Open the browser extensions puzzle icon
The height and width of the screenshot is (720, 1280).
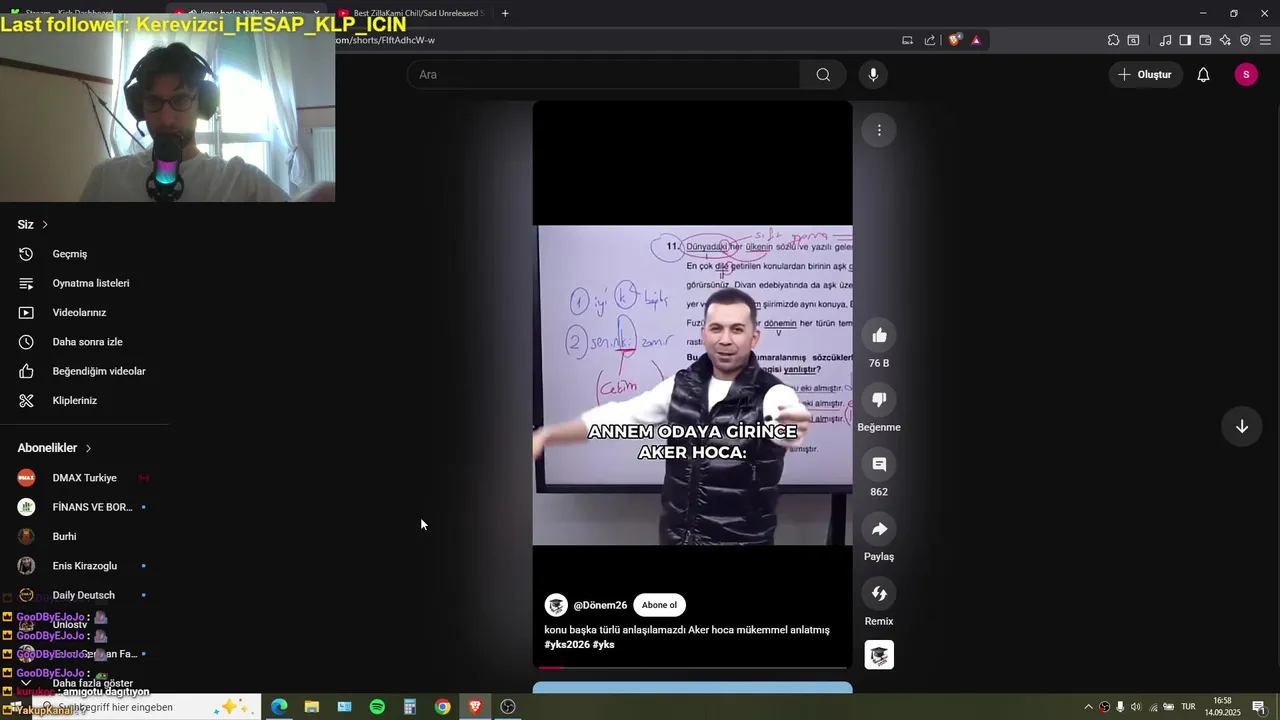point(1113,40)
